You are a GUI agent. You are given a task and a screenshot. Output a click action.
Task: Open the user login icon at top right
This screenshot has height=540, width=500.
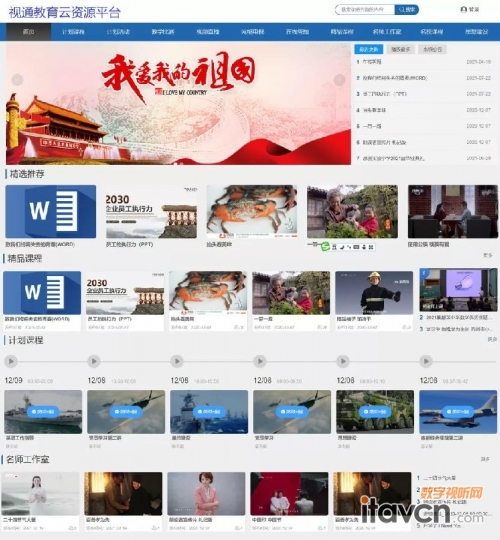(x=463, y=10)
